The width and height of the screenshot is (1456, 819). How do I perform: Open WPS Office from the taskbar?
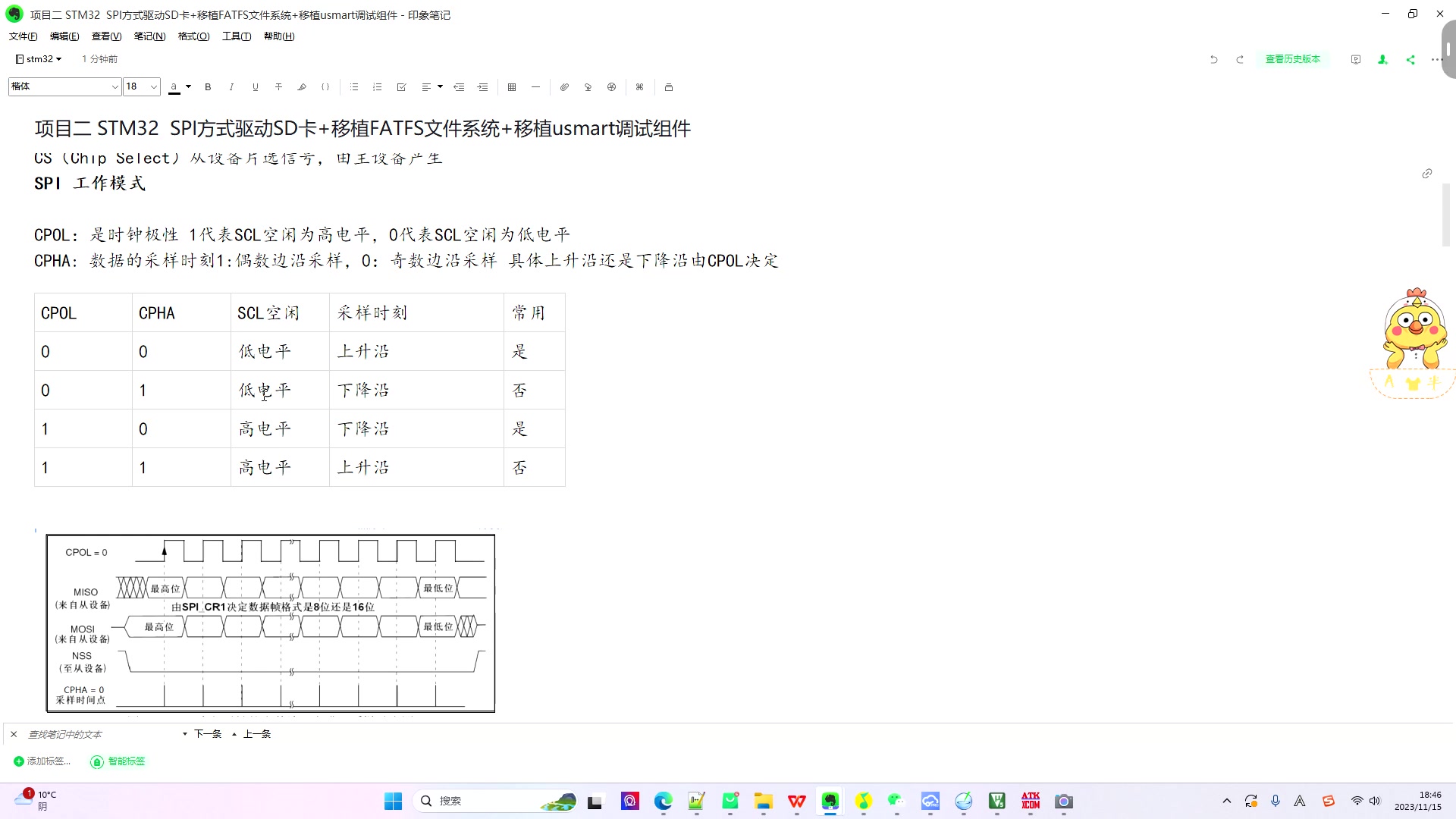[797, 802]
